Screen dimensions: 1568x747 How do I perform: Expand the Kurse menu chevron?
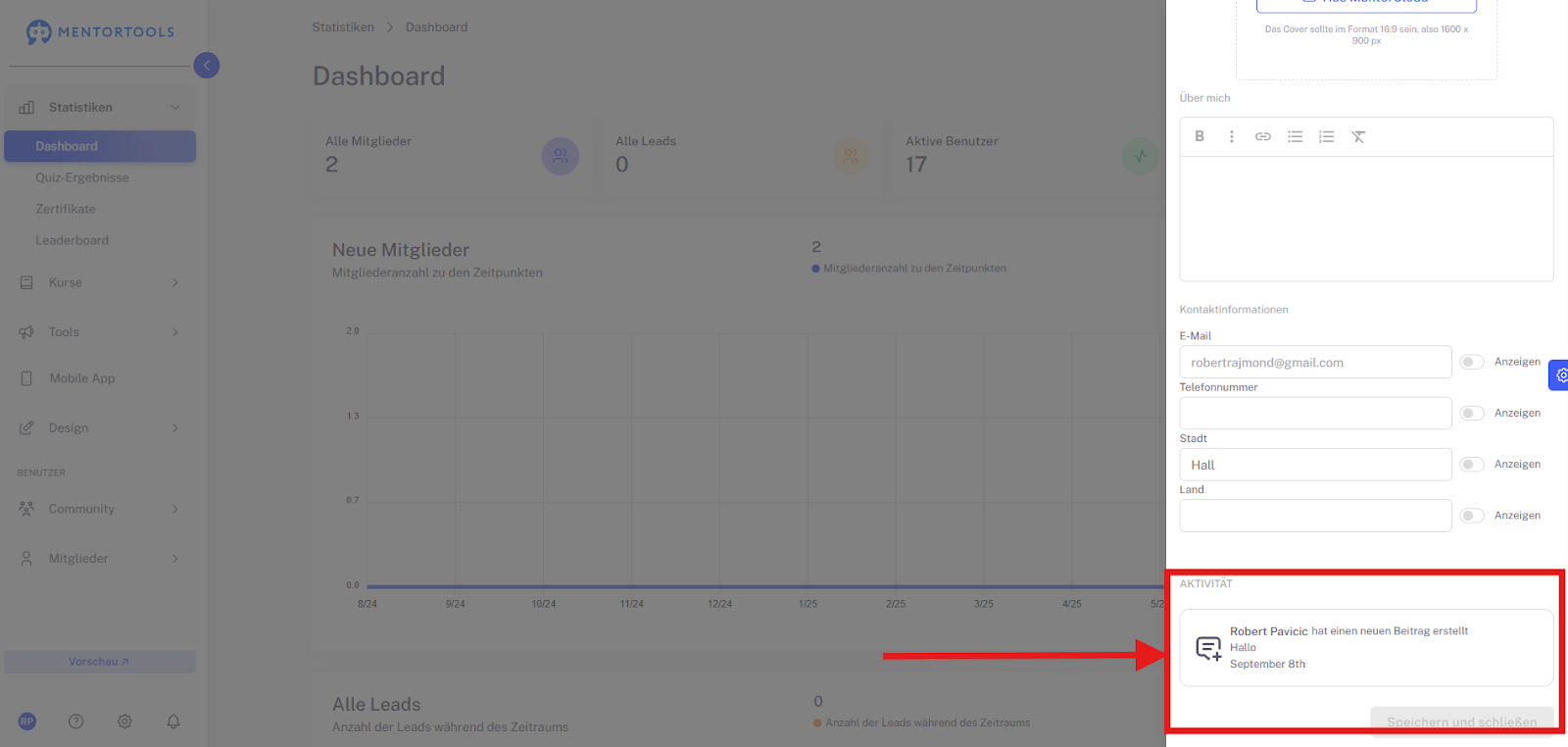coord(175,282)
